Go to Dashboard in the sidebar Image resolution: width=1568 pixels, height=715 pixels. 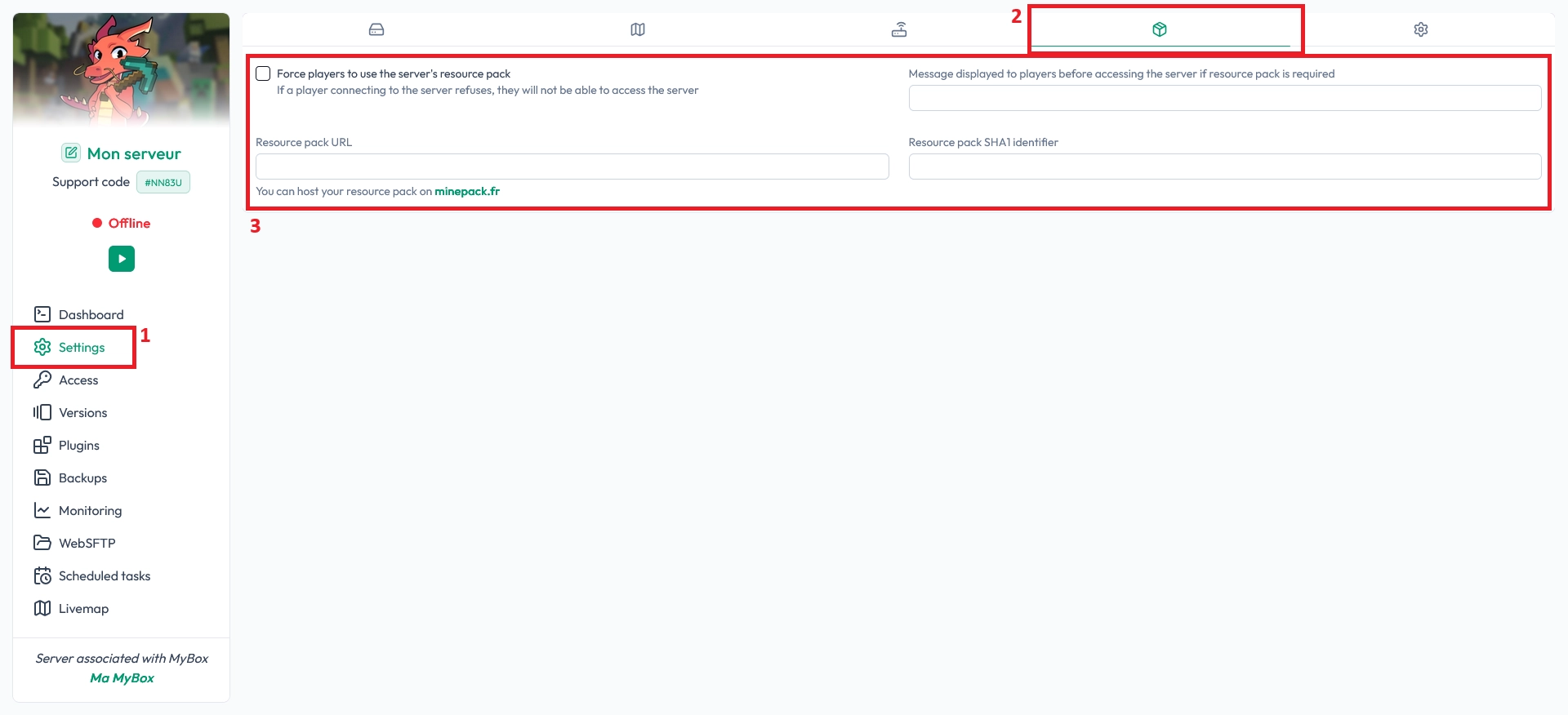tap(91, 314)
